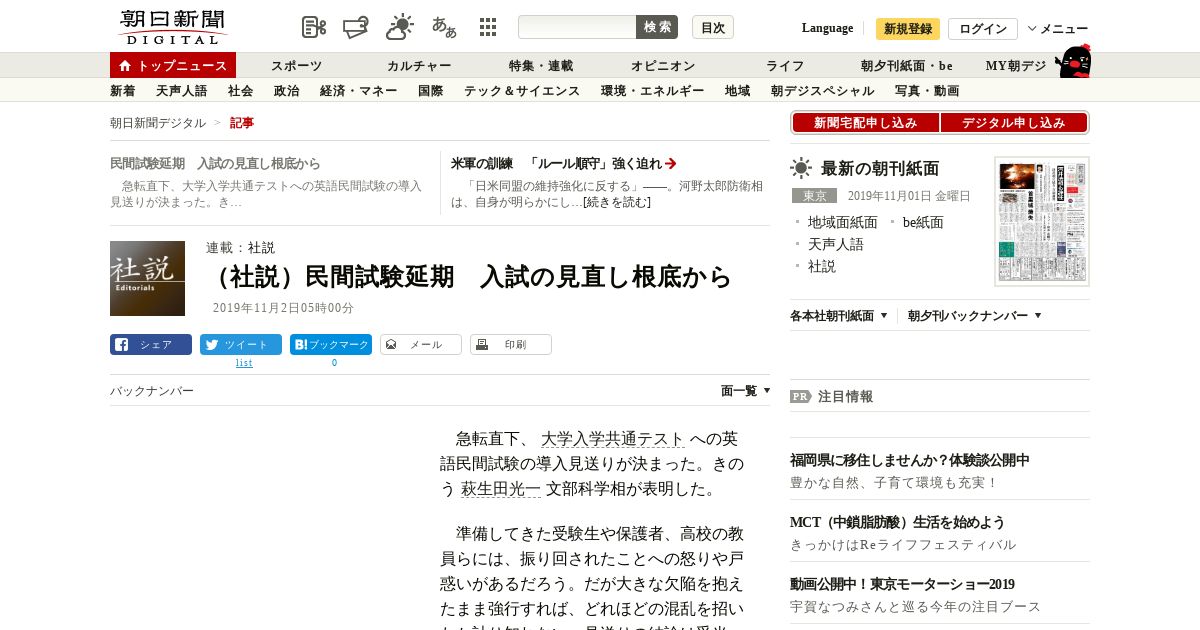Image resolution: width=1200 pixels, height=630 pixels.
Task: Open 福岡県に移住しませんか PR link
Action: click(x=910, y=460)
